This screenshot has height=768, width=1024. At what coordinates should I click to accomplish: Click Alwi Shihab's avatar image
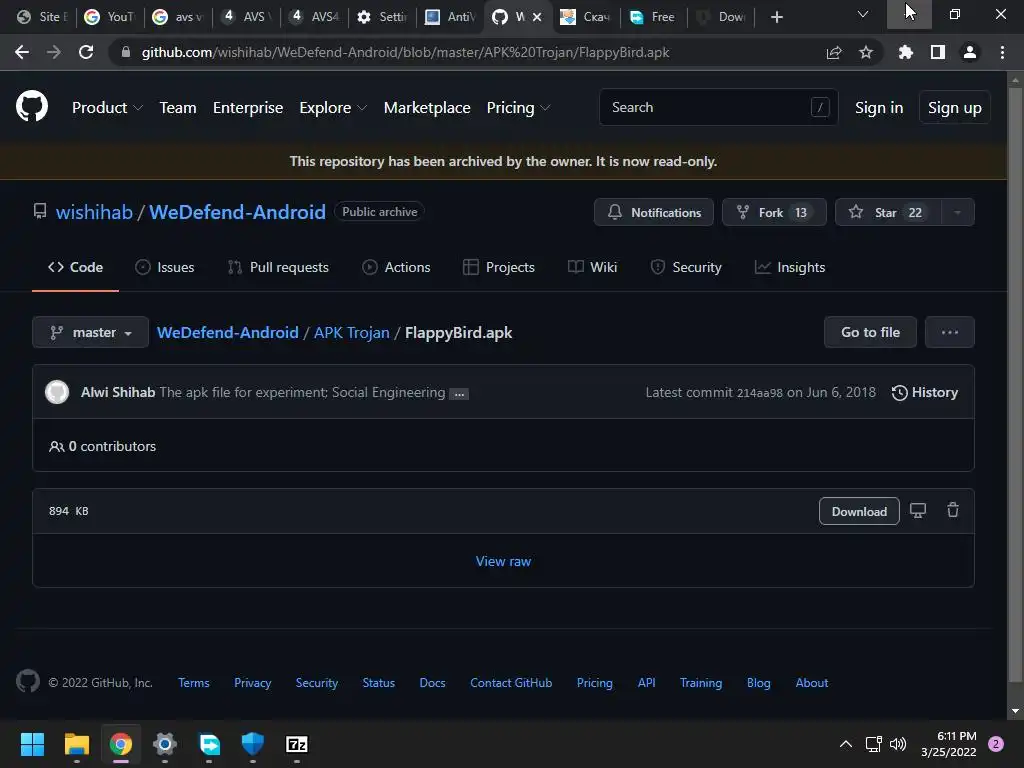[57, 392]
